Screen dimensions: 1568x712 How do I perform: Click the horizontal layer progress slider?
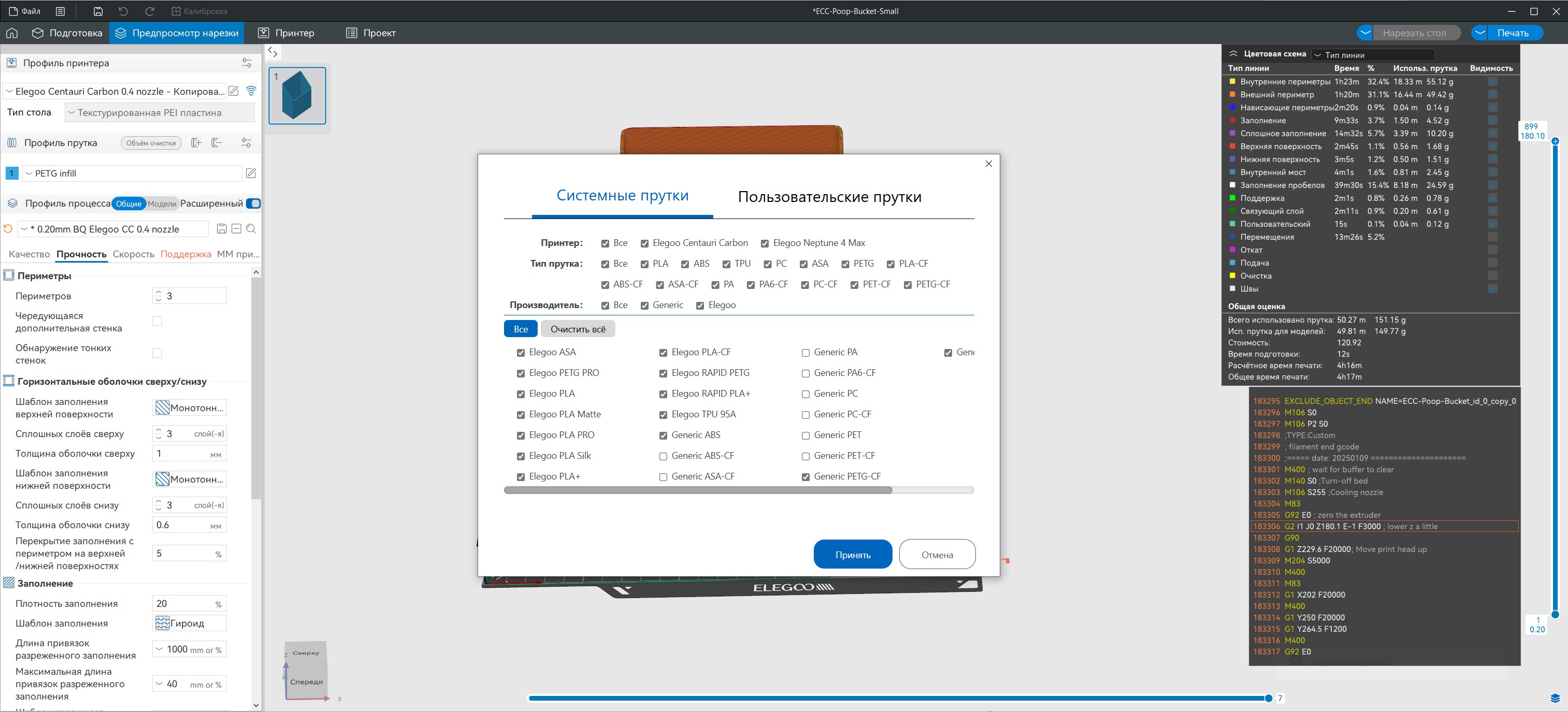pyautogui.click(x=898, y=698)
